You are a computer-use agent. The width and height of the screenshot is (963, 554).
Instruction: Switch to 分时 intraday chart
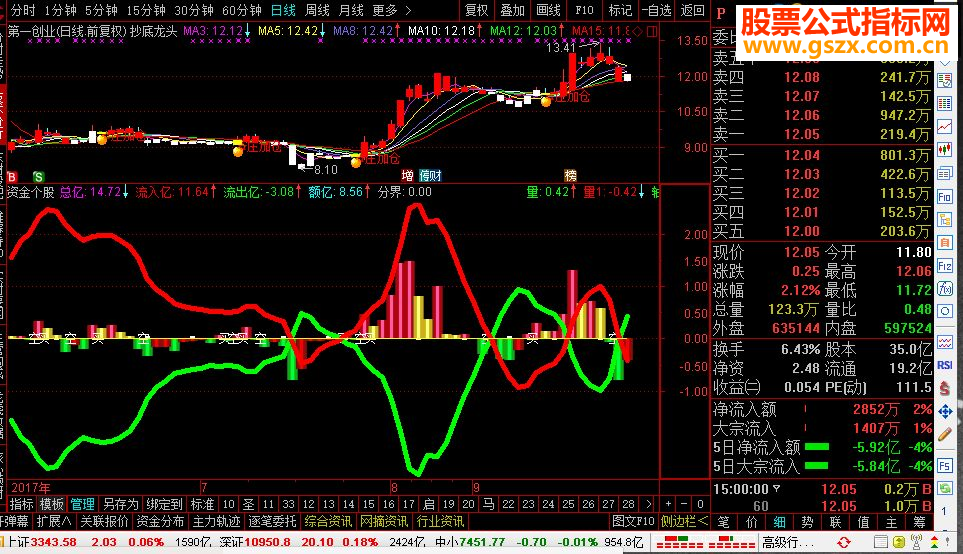point(23,10)
